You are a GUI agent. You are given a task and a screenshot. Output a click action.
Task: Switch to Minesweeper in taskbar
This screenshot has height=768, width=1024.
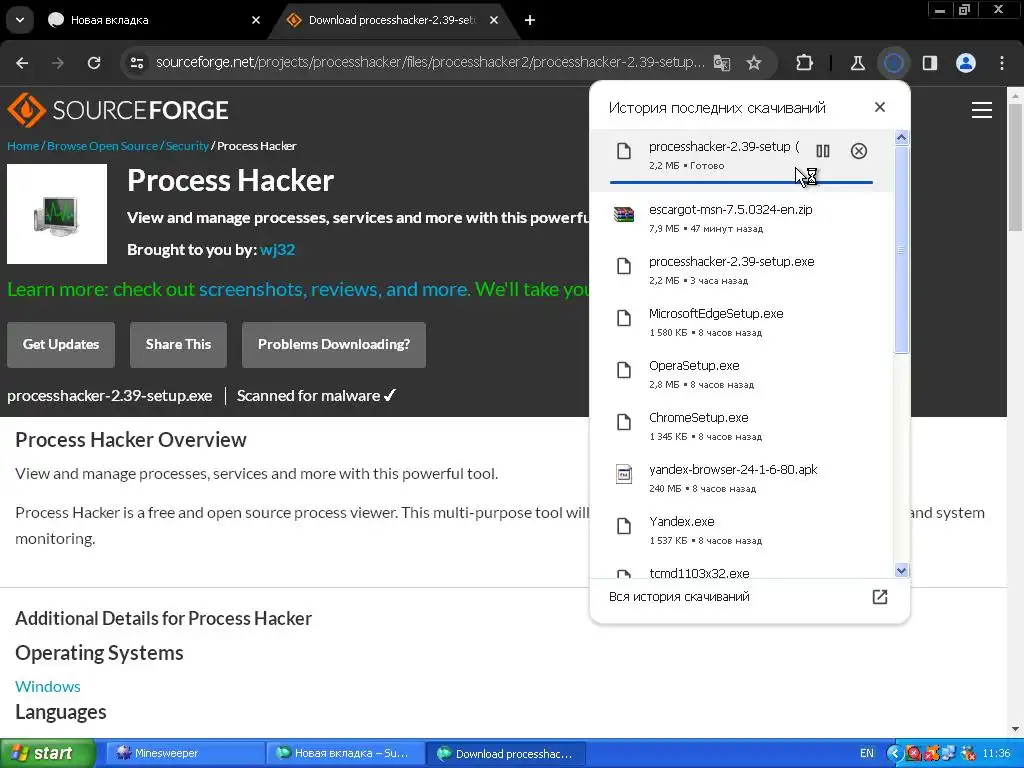[x=185, y=753]
